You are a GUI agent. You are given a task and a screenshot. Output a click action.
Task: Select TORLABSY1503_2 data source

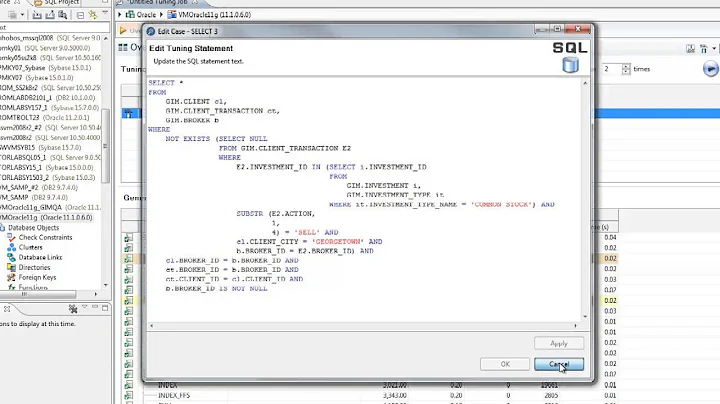47,178
